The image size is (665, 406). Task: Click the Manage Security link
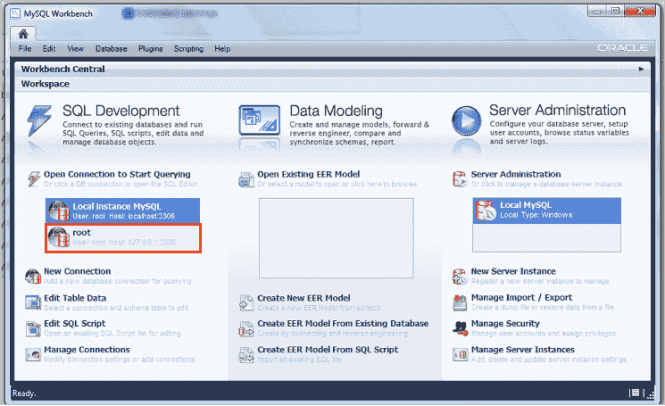pyautogui.click(x=505, y=324)
